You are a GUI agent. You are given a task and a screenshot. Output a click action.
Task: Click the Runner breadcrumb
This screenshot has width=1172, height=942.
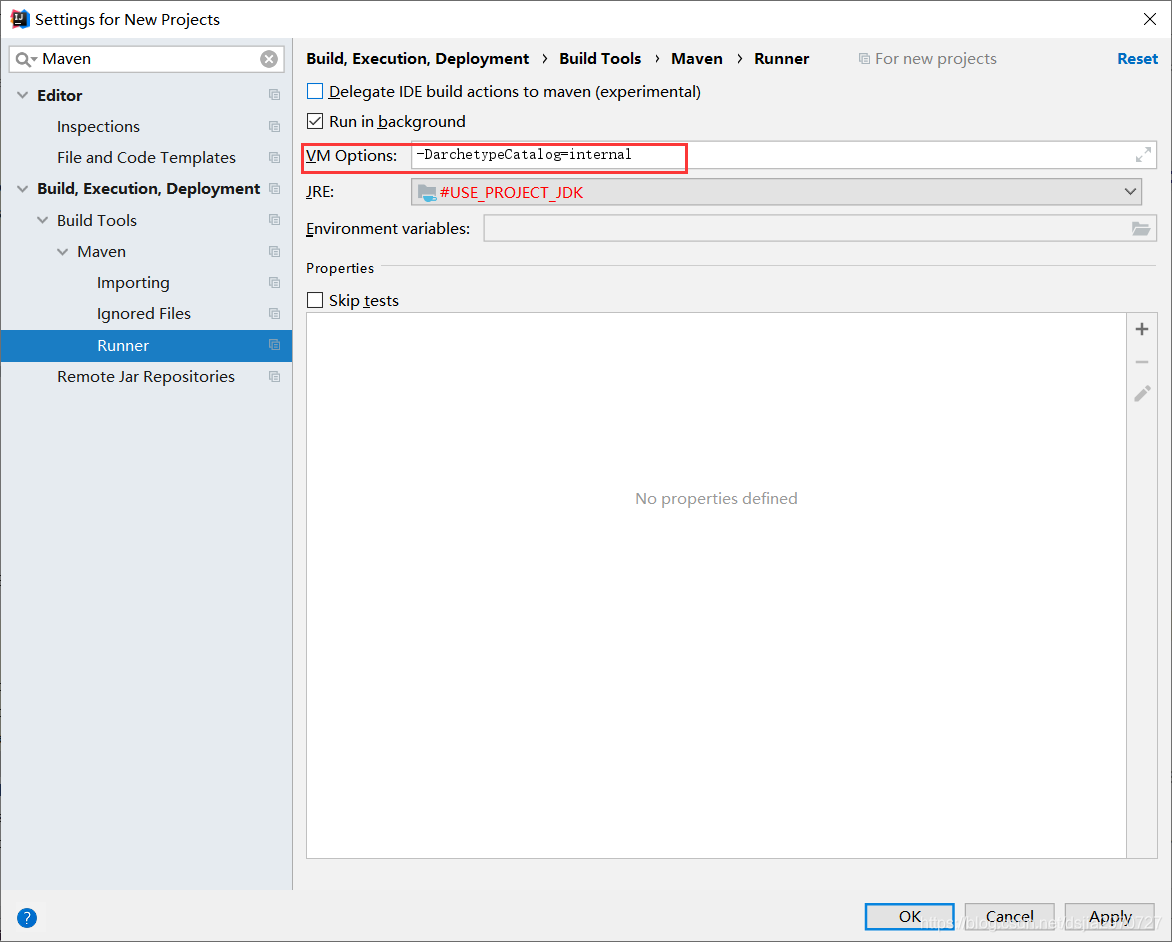[x=781, y=58]
